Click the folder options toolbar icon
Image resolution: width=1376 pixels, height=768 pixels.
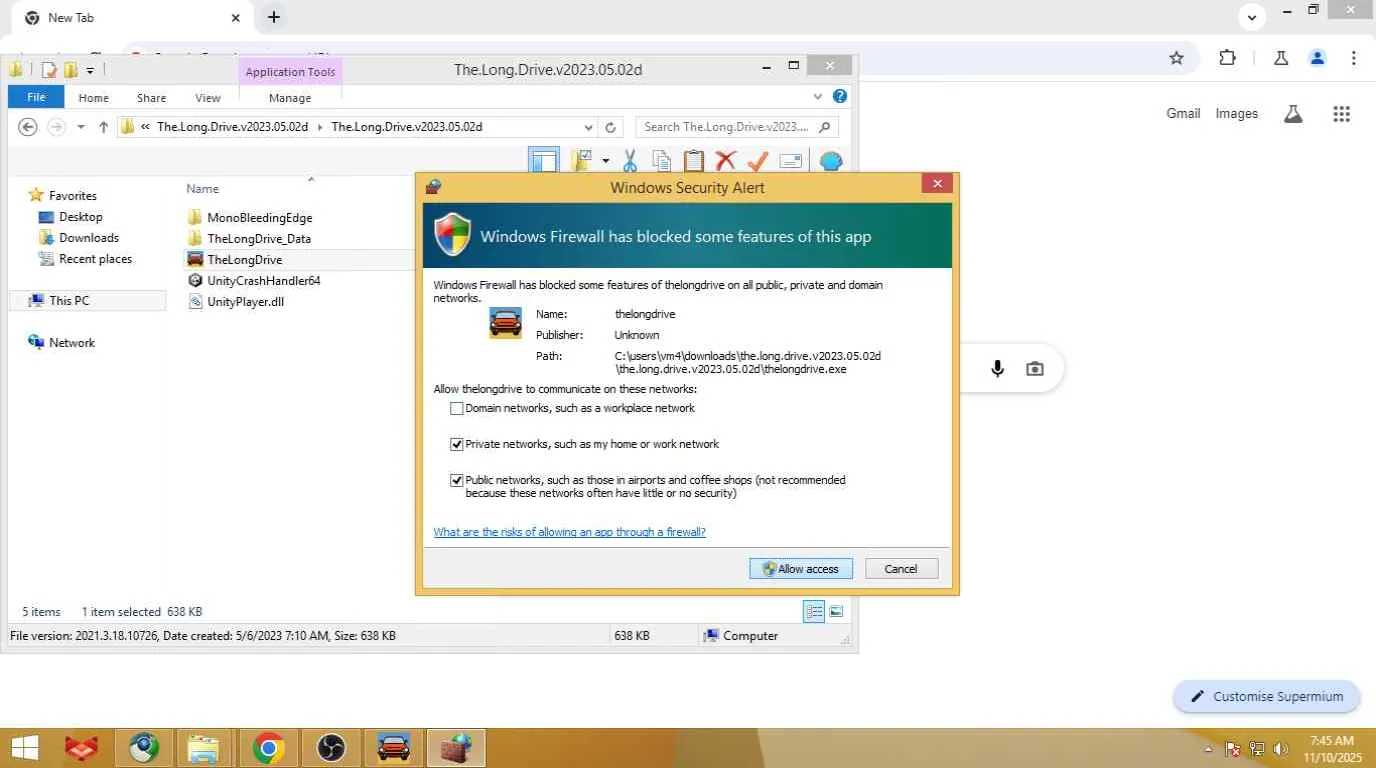(x=582, y=160)
